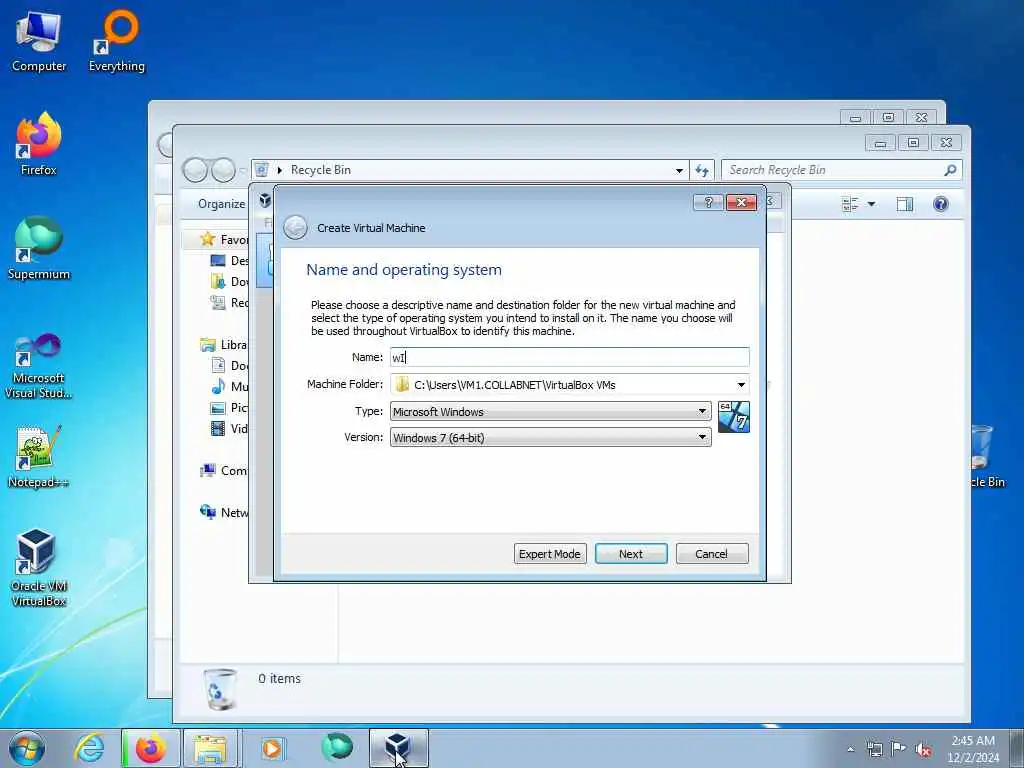Image resolution: width=1024 pixels, height=768 pixels.
Task: Click the back arrow in Create Virtual Machine
Action: (295, 228)
